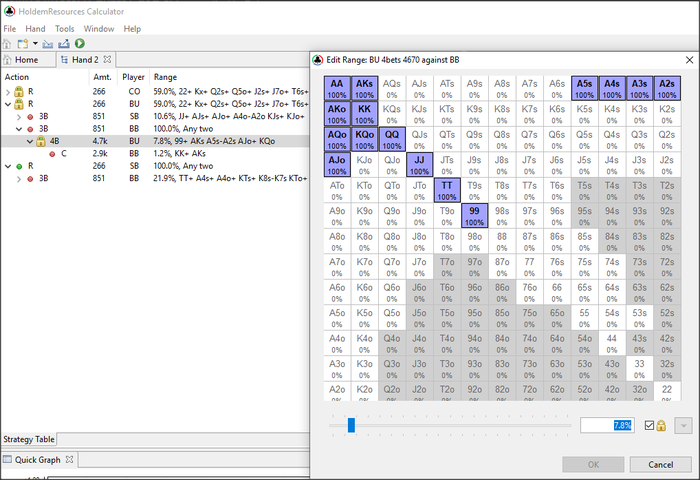The width and height of the screenshot is (700, 480).
Task: Collapse the BU raise tree row
Action: coord(8,104)
